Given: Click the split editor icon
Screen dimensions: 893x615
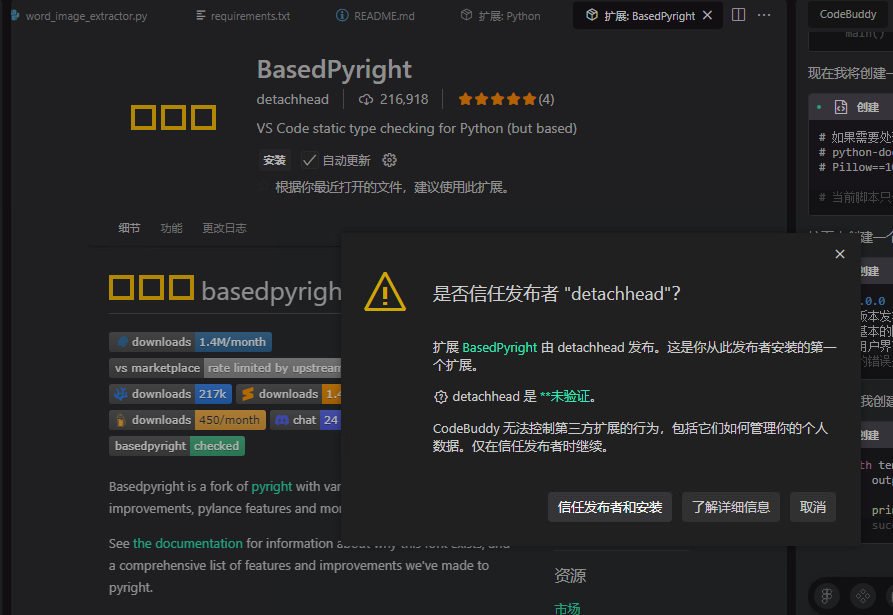Looking at the screenshot, I should [x=738, y=15].
